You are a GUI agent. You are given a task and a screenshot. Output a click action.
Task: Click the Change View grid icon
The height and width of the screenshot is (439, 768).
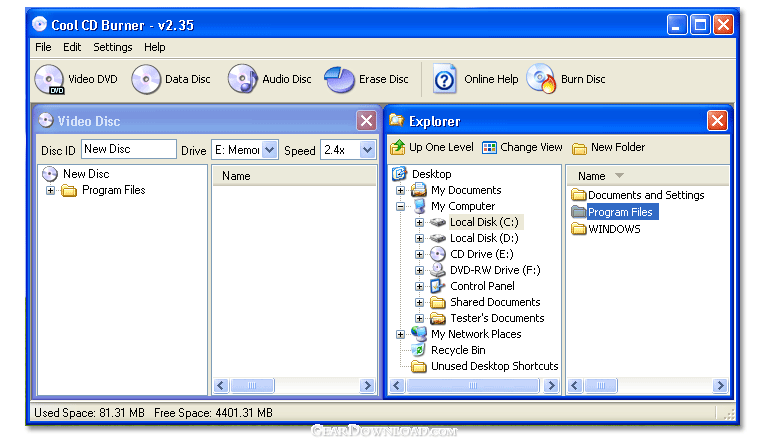pyautogui.click(x=489, y=147)
